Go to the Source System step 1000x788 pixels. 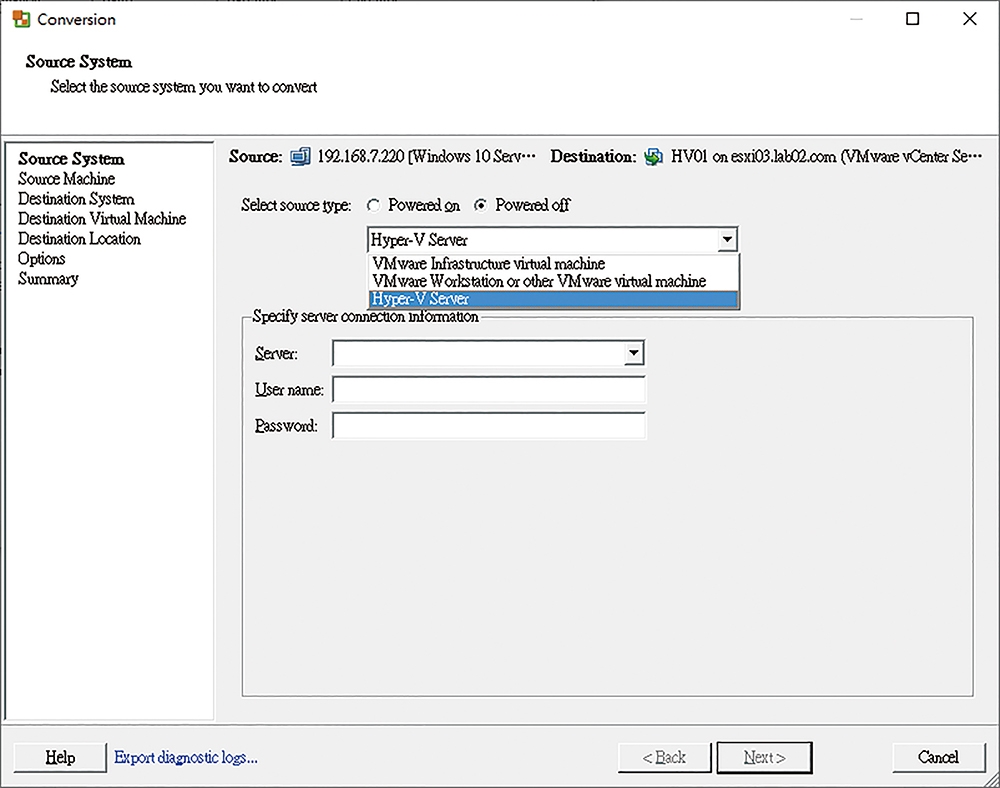click(71, 159)
